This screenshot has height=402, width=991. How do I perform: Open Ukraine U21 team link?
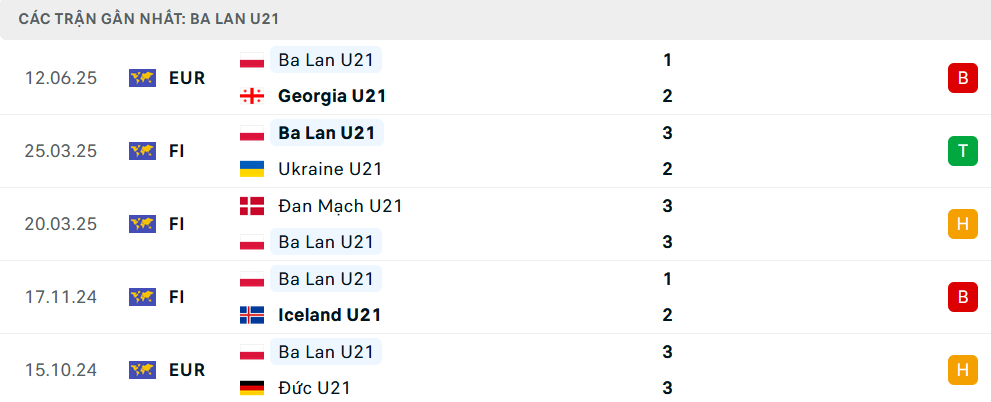pyautogui.click(x=331, y=169)
